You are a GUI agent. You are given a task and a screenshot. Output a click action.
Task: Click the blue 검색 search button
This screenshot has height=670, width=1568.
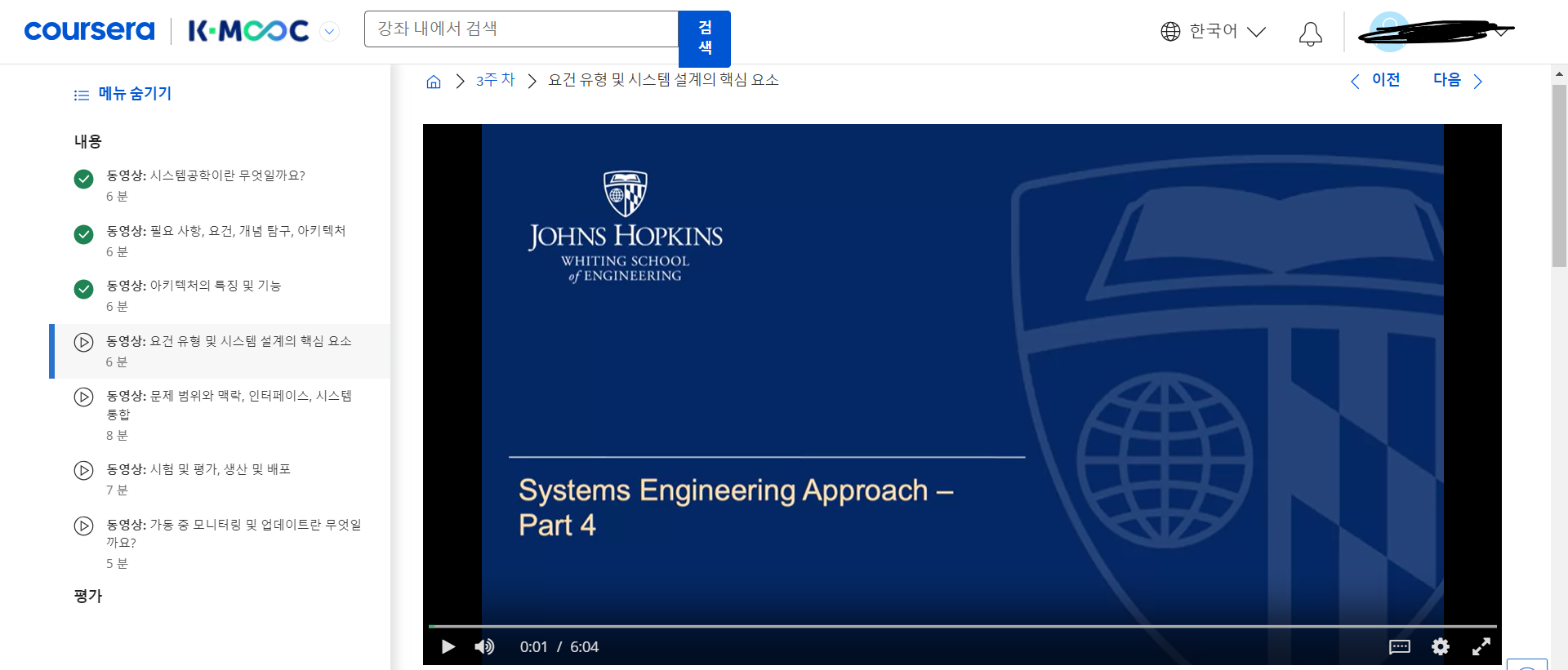point(705,38)
